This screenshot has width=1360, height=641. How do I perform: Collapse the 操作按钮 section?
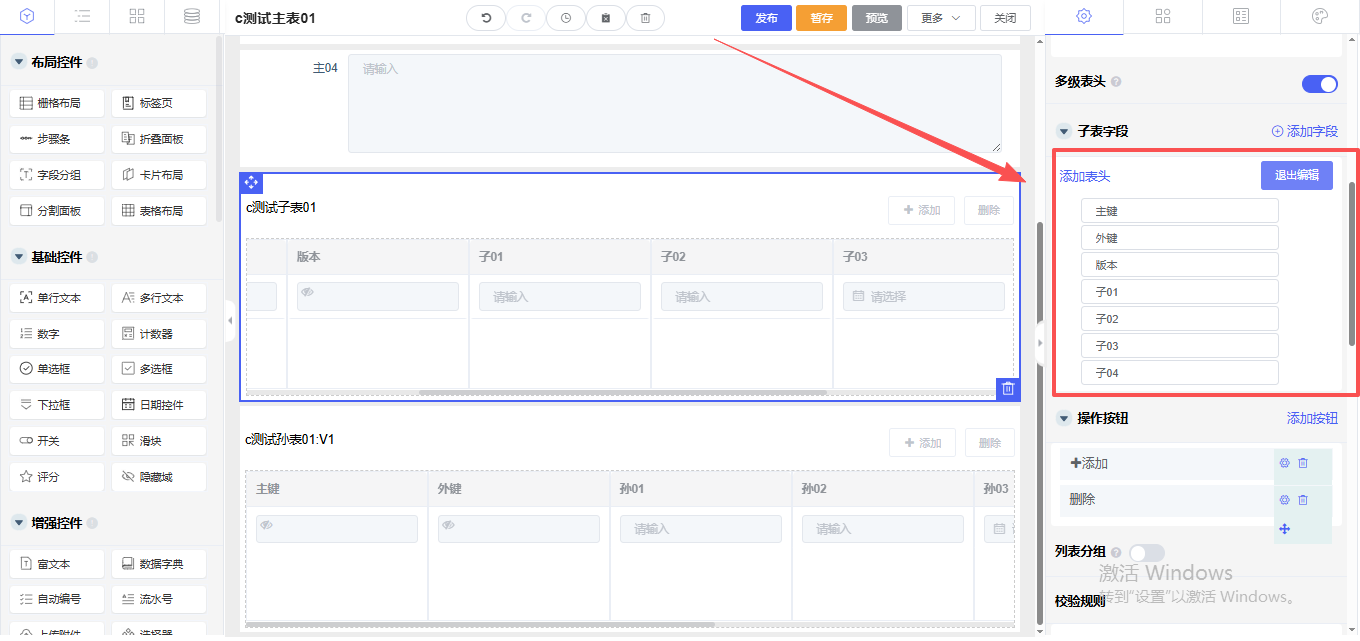[x=1064, y=418]
